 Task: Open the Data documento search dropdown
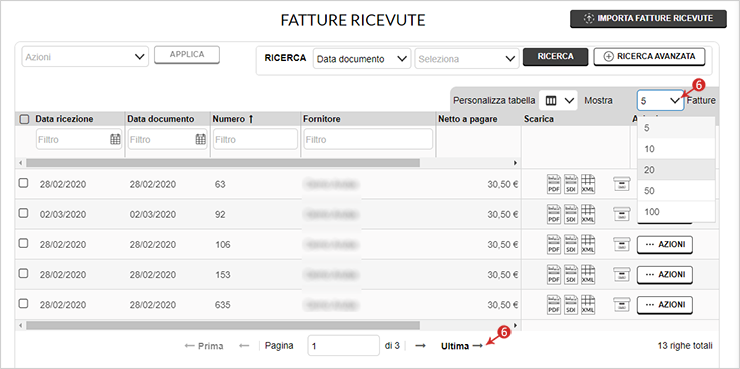coord(362,59)
